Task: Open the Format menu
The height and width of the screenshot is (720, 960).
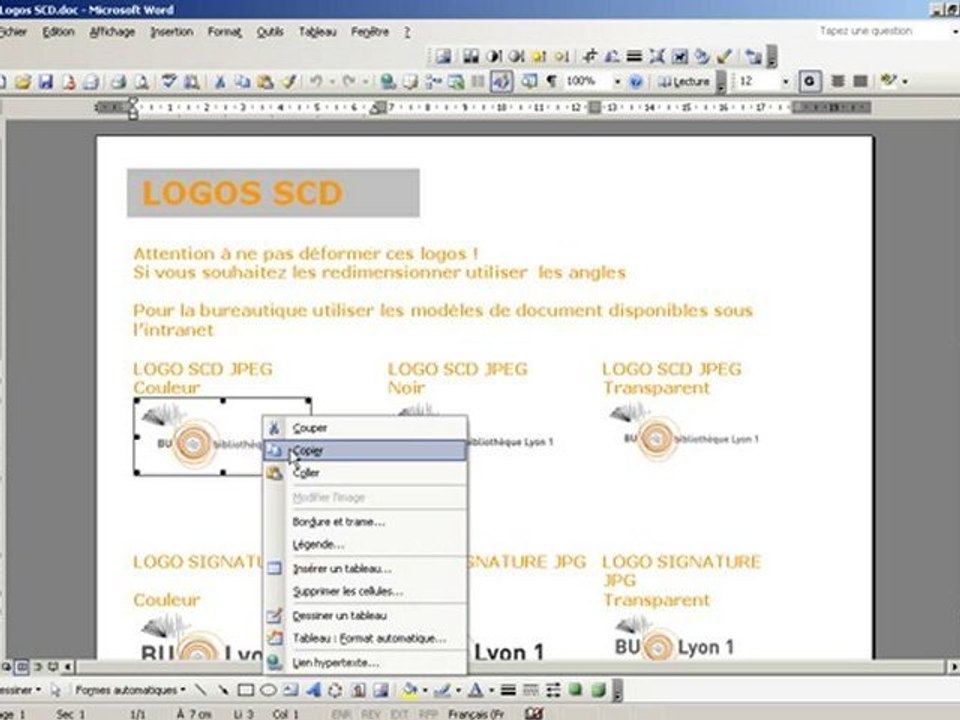Action: (x=225, y=32)
